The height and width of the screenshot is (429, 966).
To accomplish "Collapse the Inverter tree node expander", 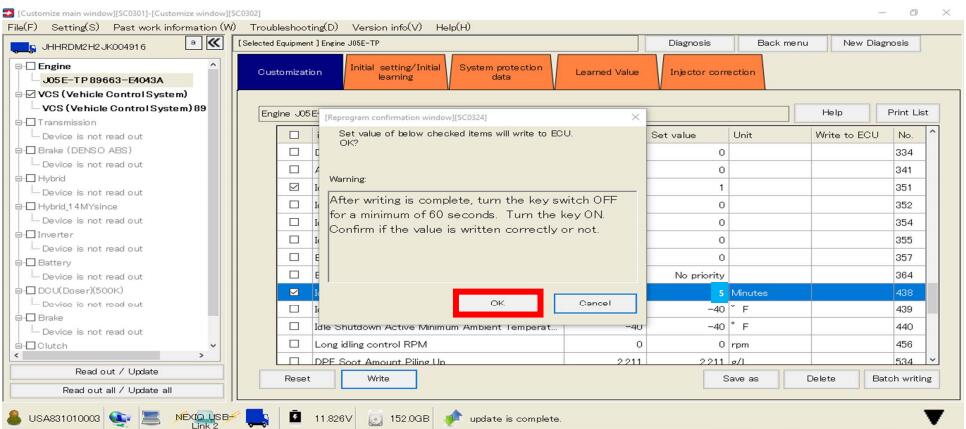I will coord(19,235).
